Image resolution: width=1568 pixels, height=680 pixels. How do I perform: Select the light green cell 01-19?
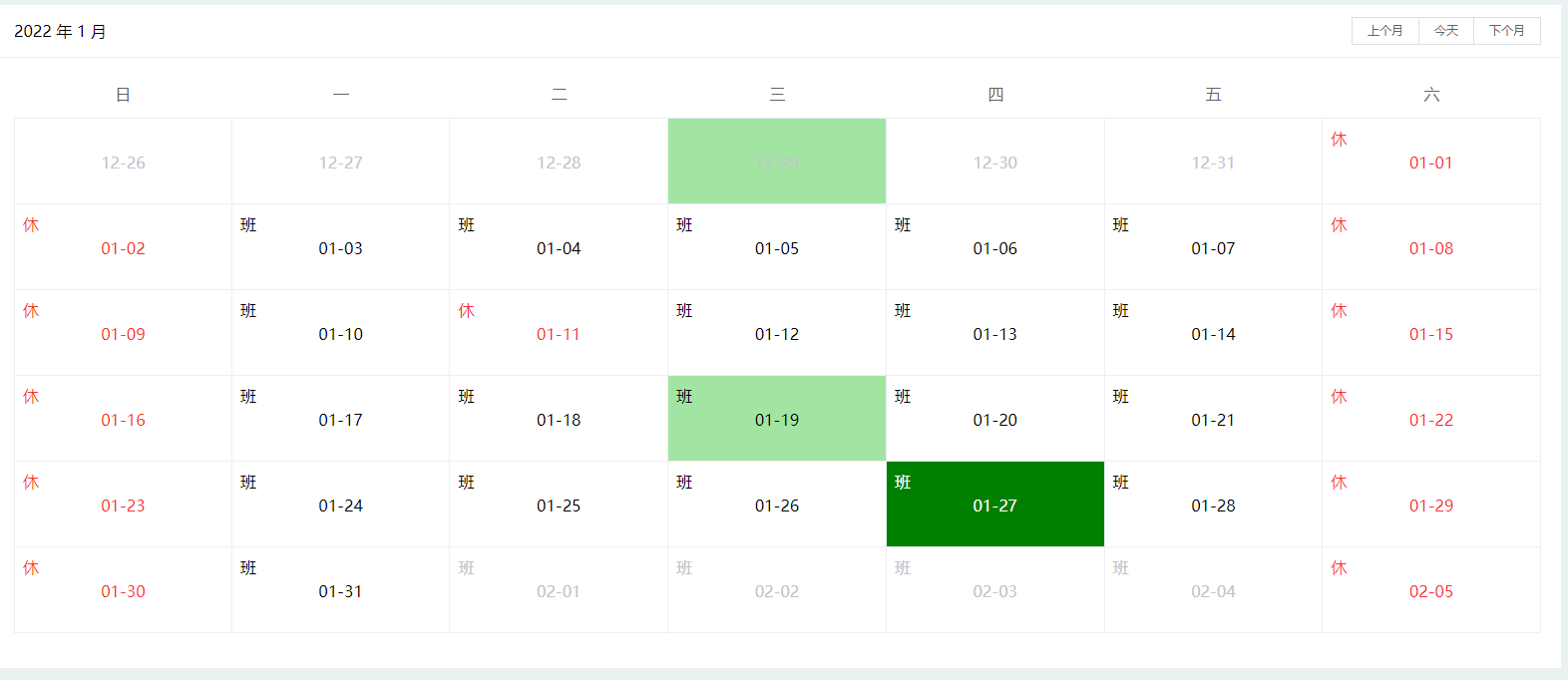click(776, 419)
